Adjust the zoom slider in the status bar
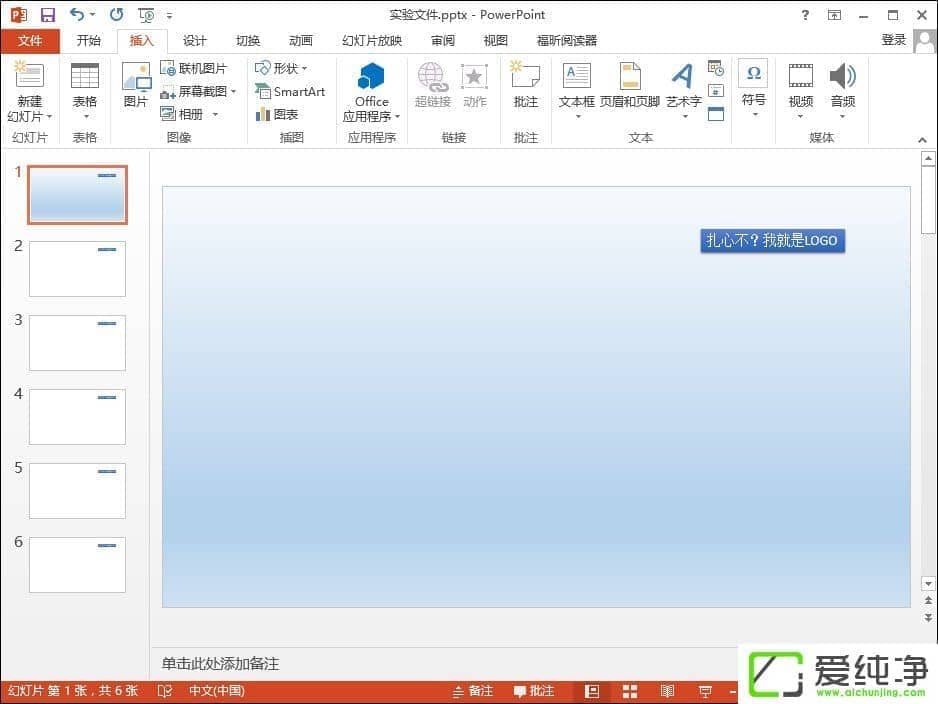Image resolution: width=938 pixels, height=704 pixels. 790,690
